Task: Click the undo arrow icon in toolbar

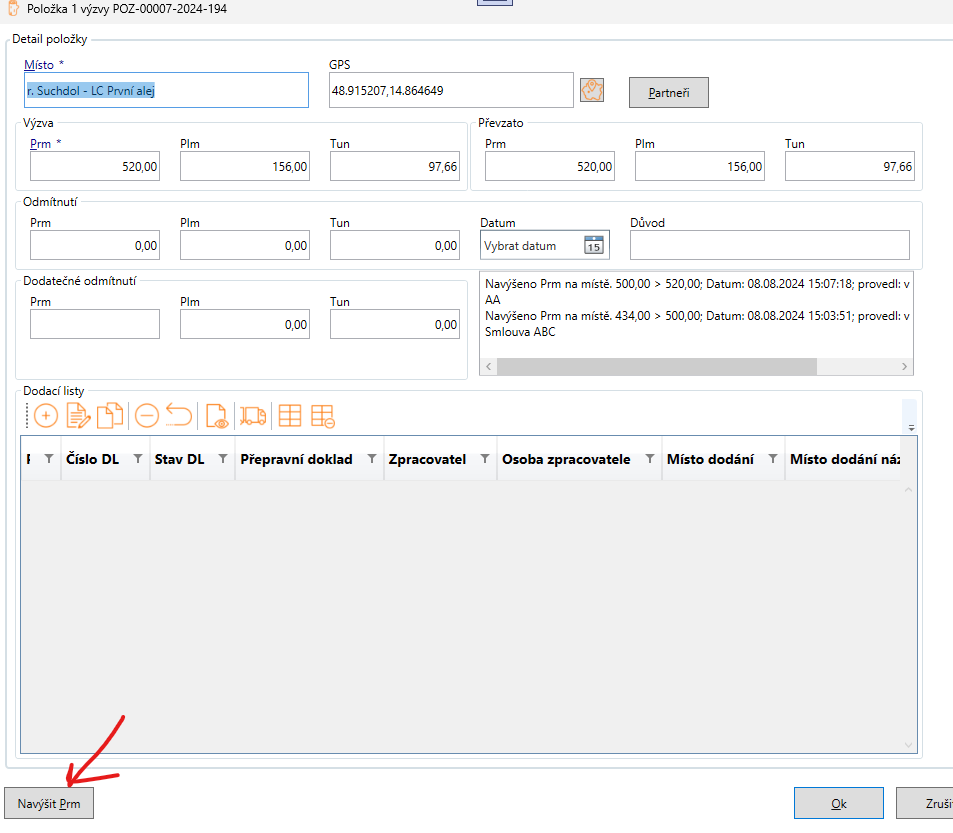Action: pyautogui.click(x=179, y=416)
